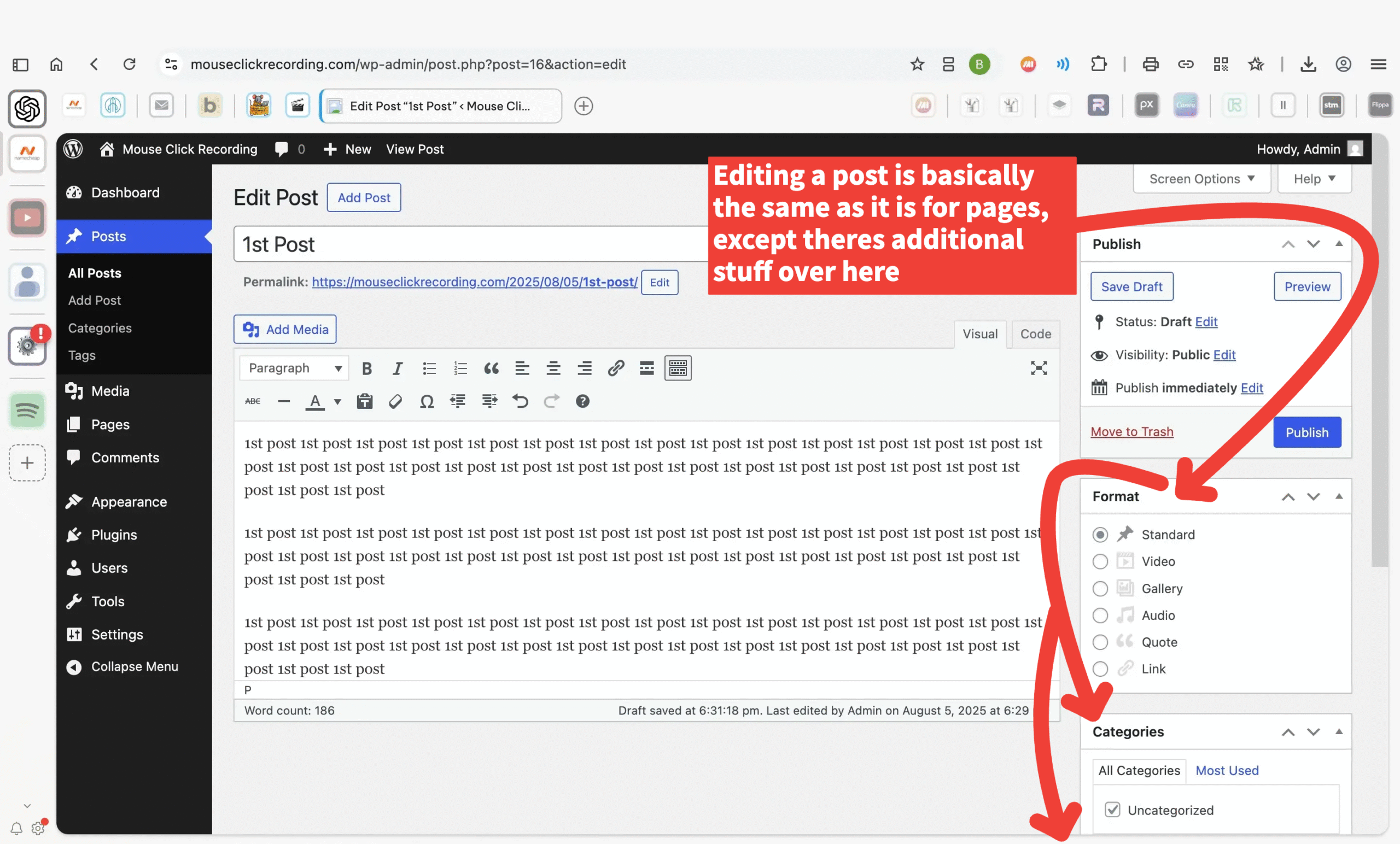Switch to the Code editor tab
The height and width of the screenshot is (844, 1400).
(1035, 334)
